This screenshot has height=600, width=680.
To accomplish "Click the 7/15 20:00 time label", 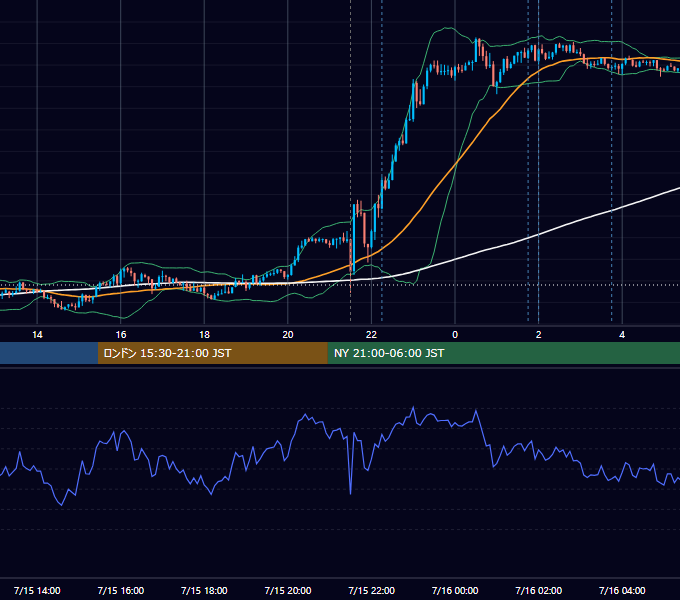I will (288, 590).
